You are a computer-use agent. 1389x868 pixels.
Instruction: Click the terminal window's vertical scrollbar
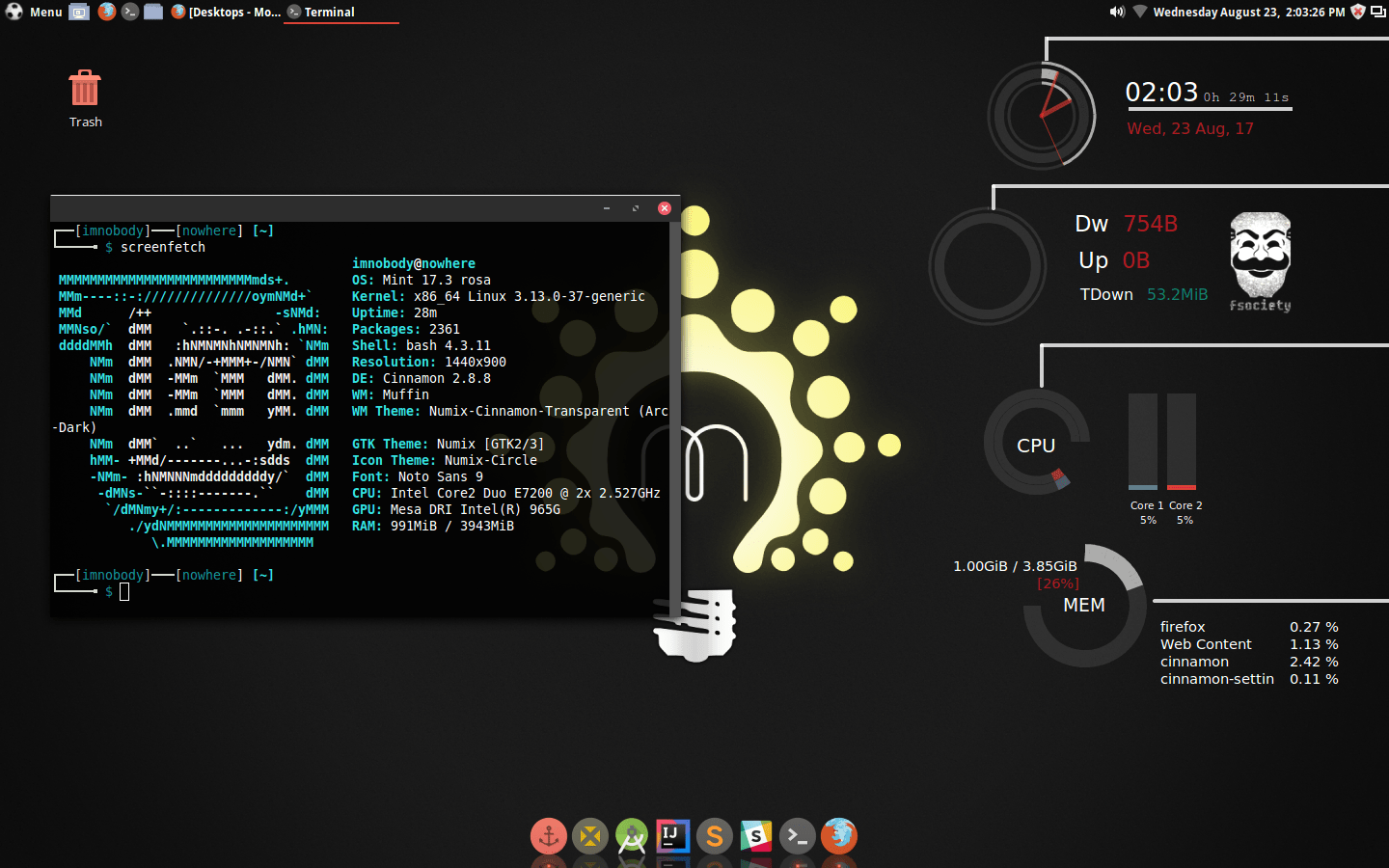tap(675, 418)
